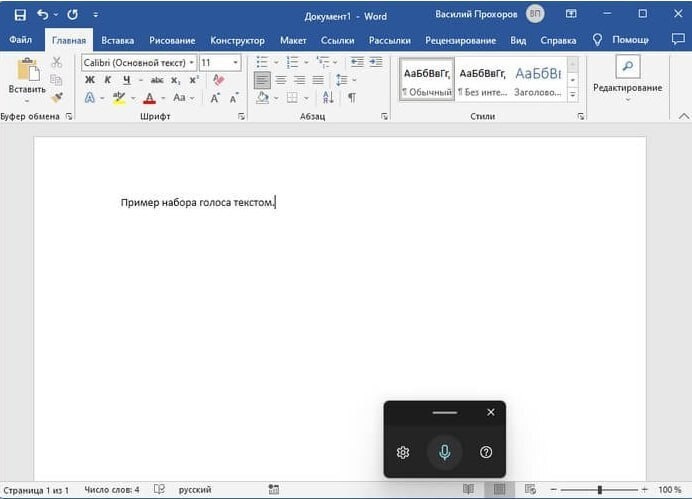Start a multilevel list
The width and height of the screenshot is (692, 499).
(x=323, y=62)
